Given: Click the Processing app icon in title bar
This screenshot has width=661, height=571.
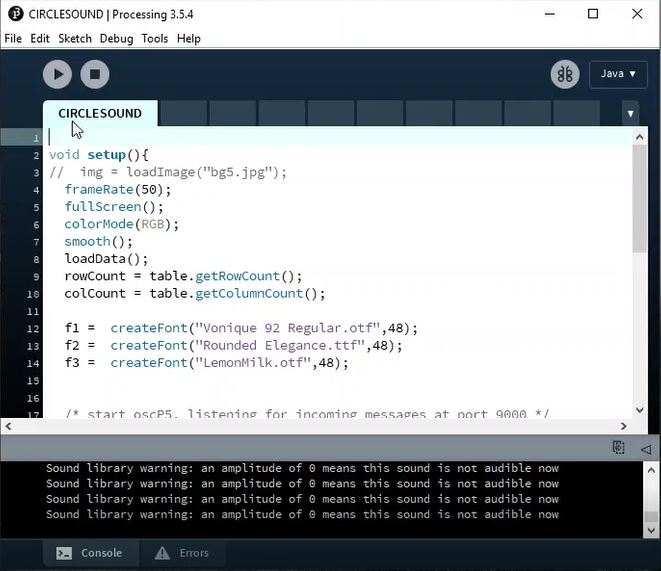Looking at the screenshot, I should pos(14,14).
